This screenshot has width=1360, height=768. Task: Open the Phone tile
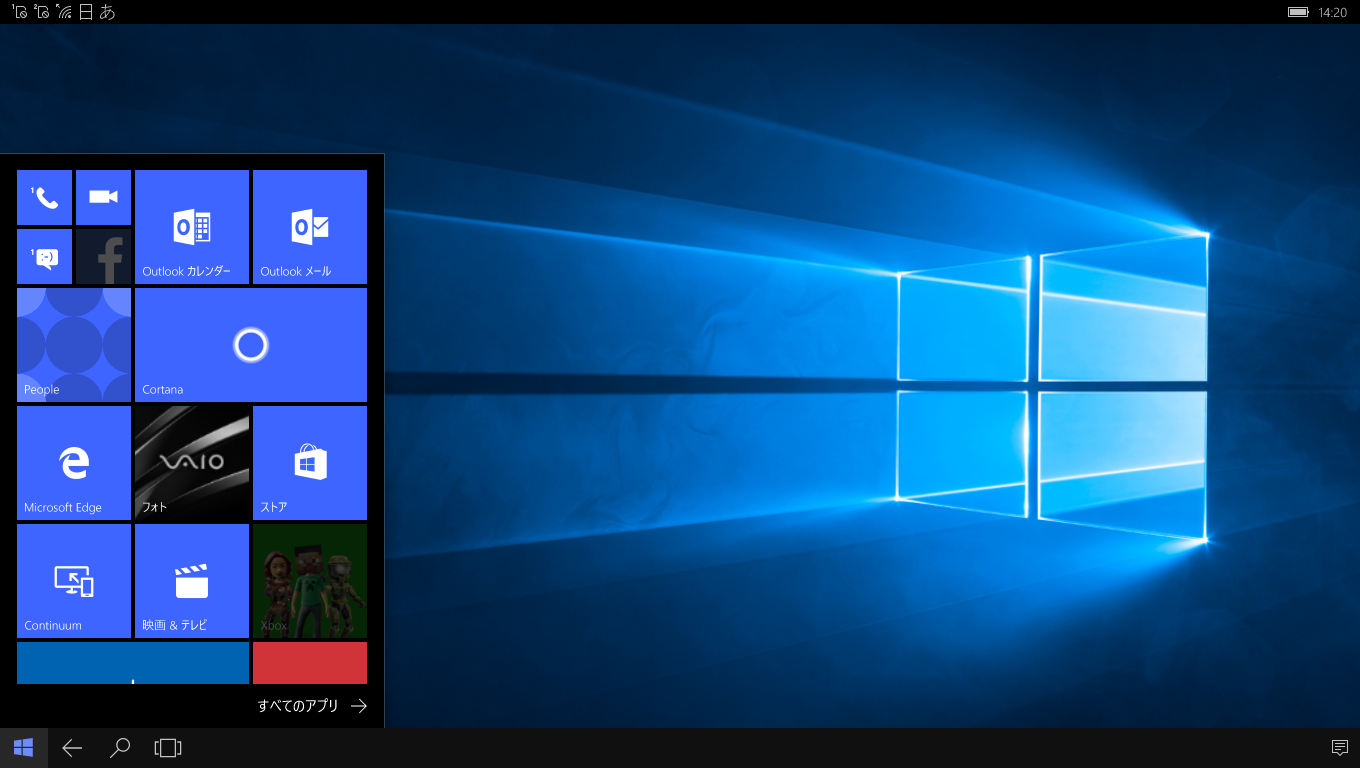tap(44, 197)
